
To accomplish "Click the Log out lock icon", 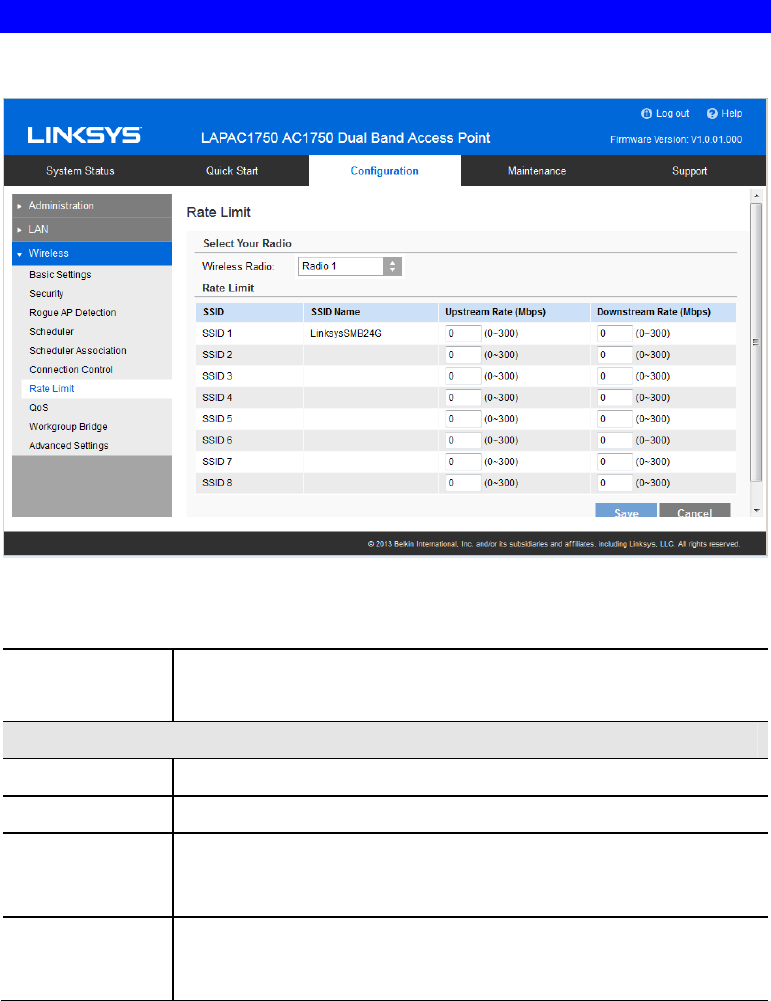I will pos(647,114).
